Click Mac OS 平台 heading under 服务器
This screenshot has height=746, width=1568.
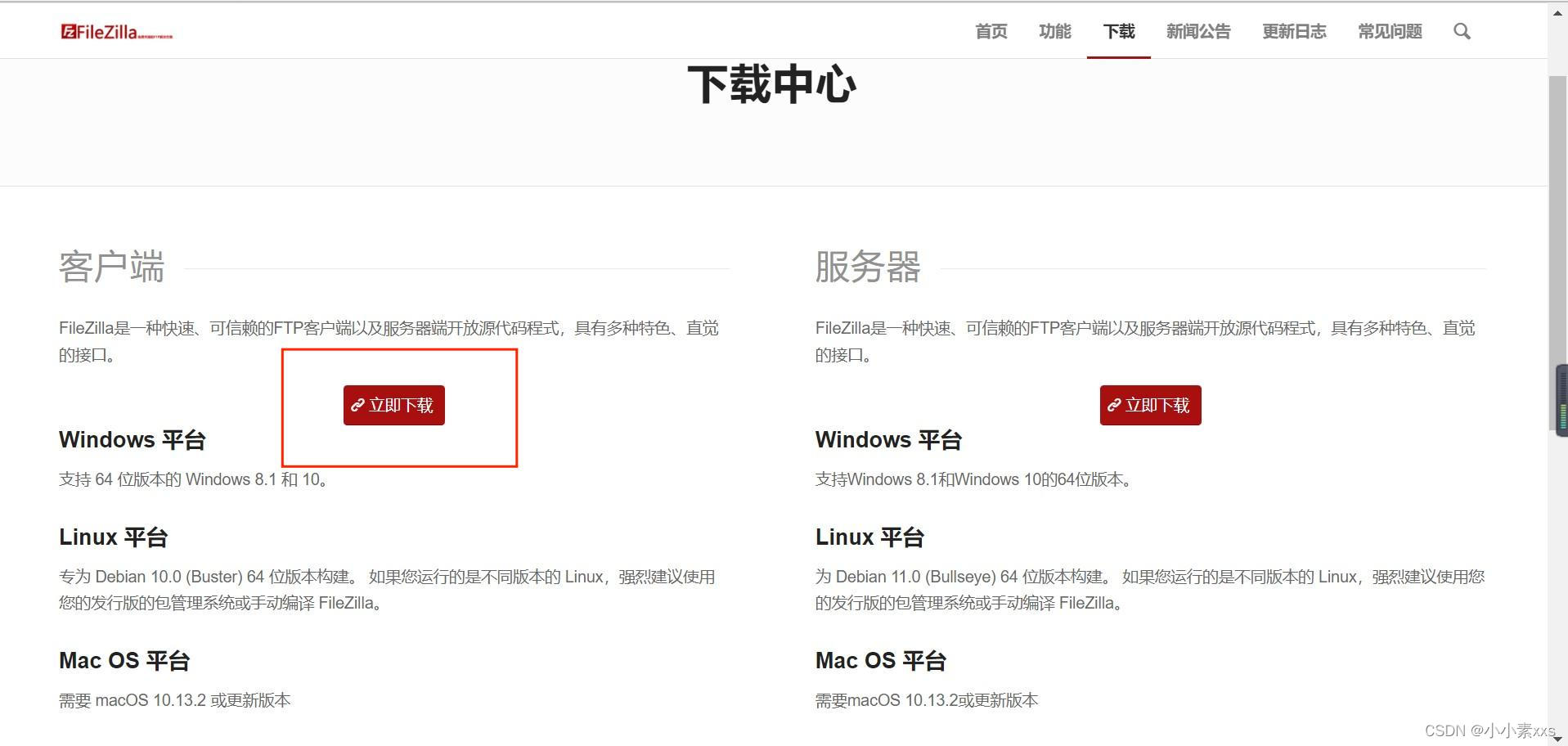[881, 661]
